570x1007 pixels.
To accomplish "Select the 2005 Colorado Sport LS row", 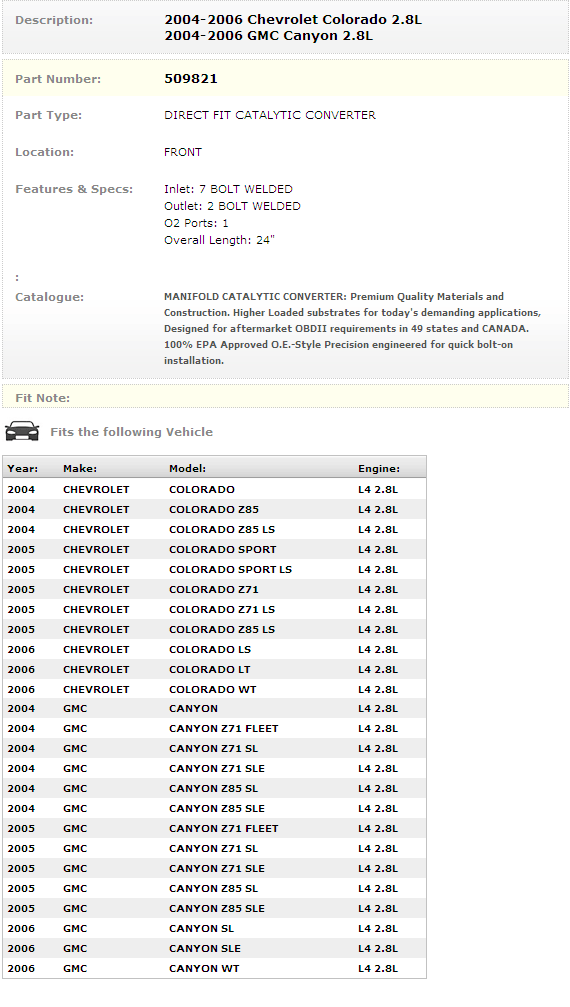I will 214,570.
